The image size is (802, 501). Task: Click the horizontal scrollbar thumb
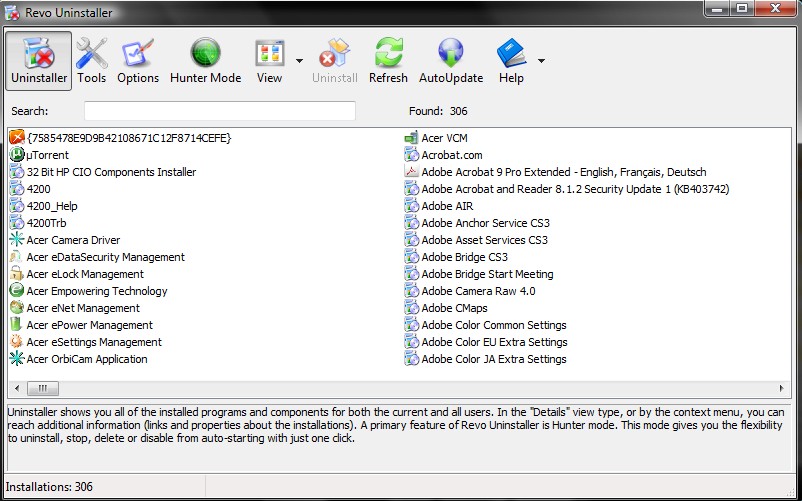tap(42, 389)
